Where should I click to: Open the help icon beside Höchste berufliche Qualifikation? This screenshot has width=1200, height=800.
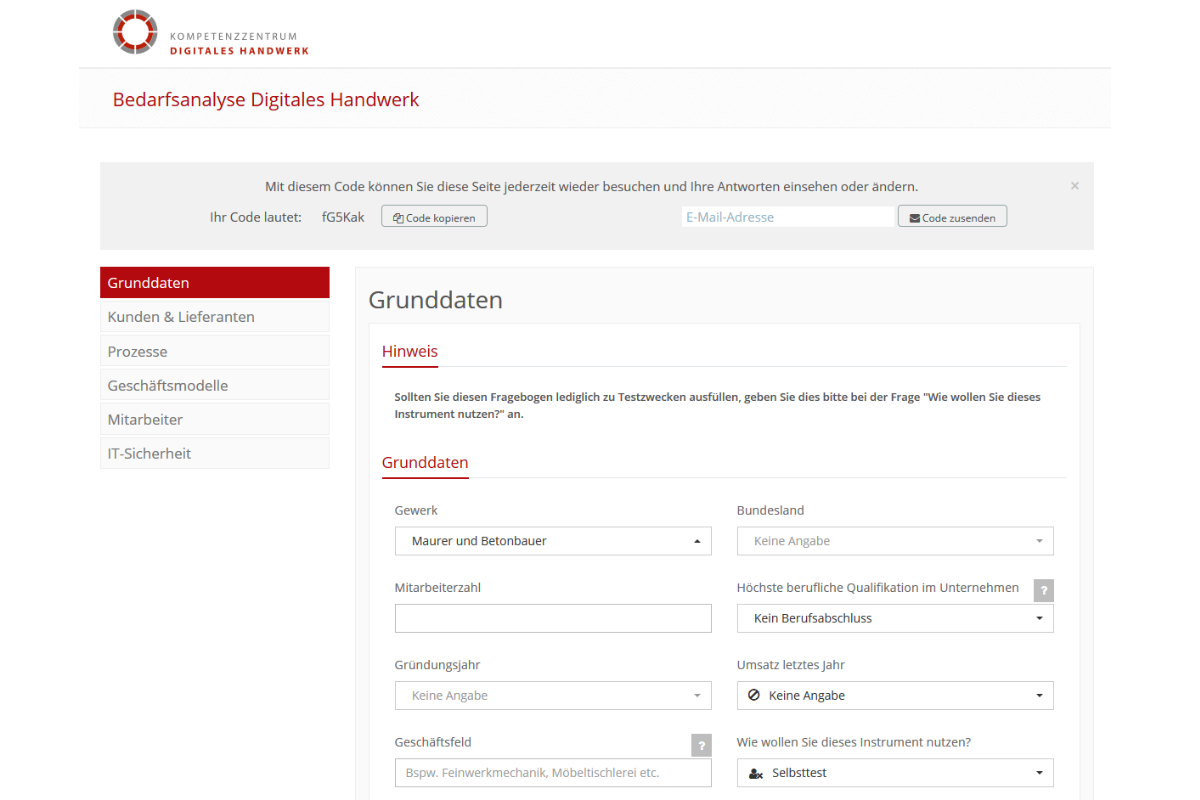point(1043,590)
